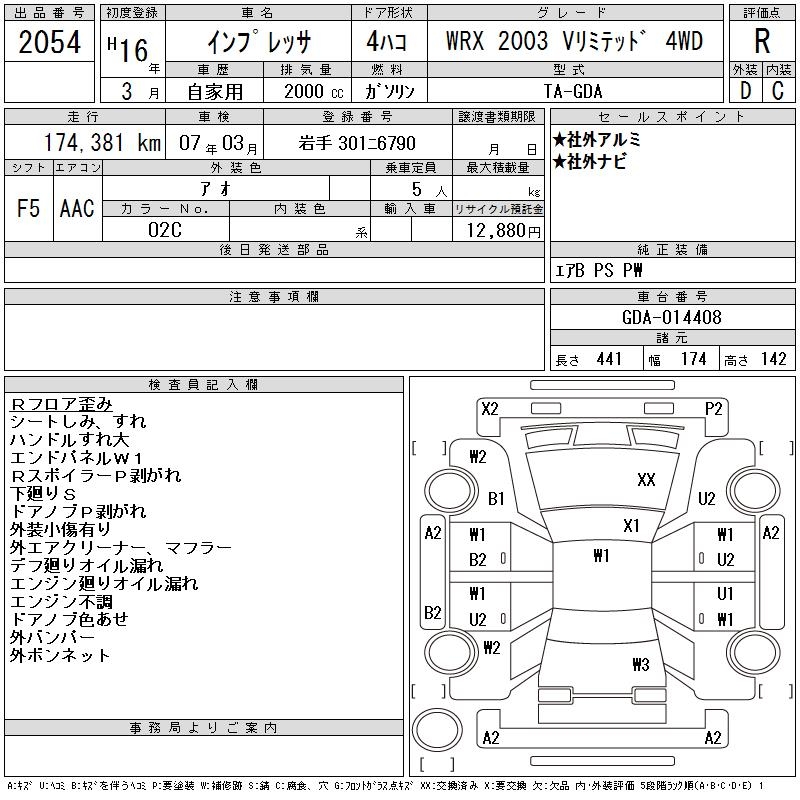Click the color number 02C field
The height and width of the screenshot is (800, 800).
click(165, 230)
